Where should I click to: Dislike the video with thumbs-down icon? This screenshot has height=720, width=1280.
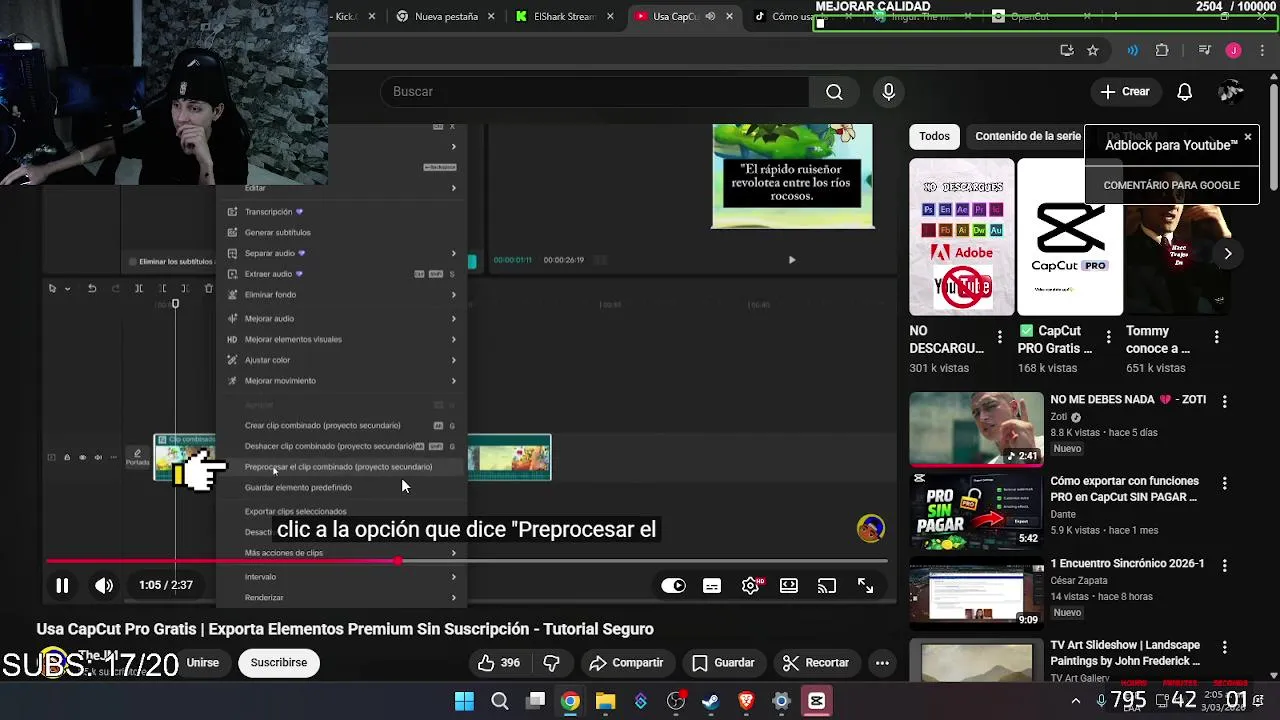[551, 663]
